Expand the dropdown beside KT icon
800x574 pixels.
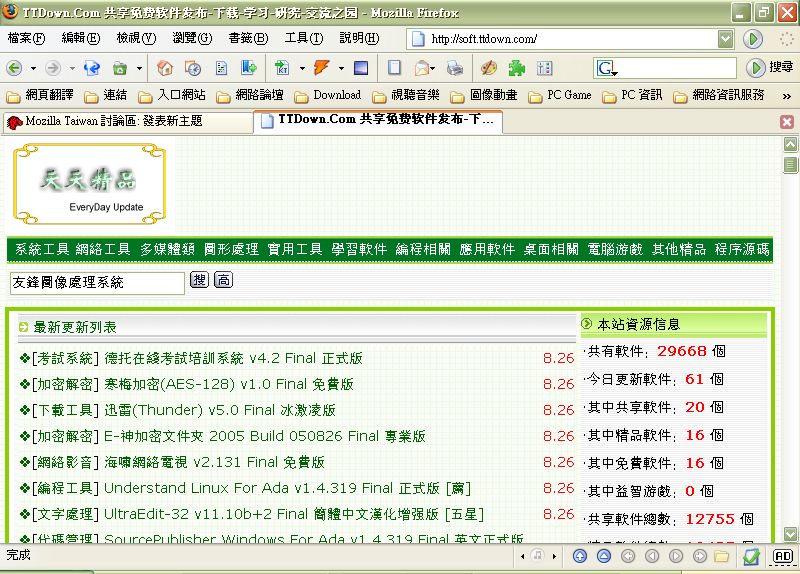[x=302, y=68]
